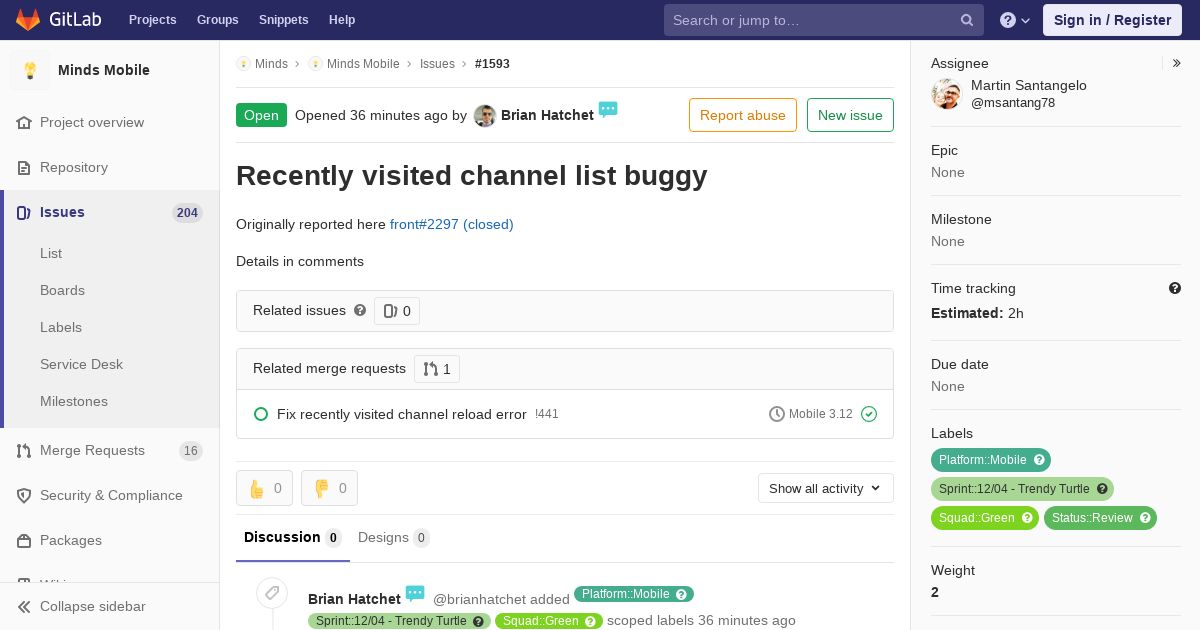Click the Report abuse button
Screen dimensions: 1200x630
[x=743, y=115]
